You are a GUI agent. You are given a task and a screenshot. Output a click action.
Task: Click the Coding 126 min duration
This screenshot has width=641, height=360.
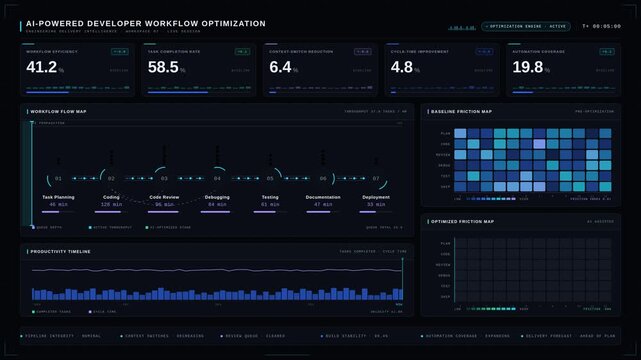(x=111, y=204)
